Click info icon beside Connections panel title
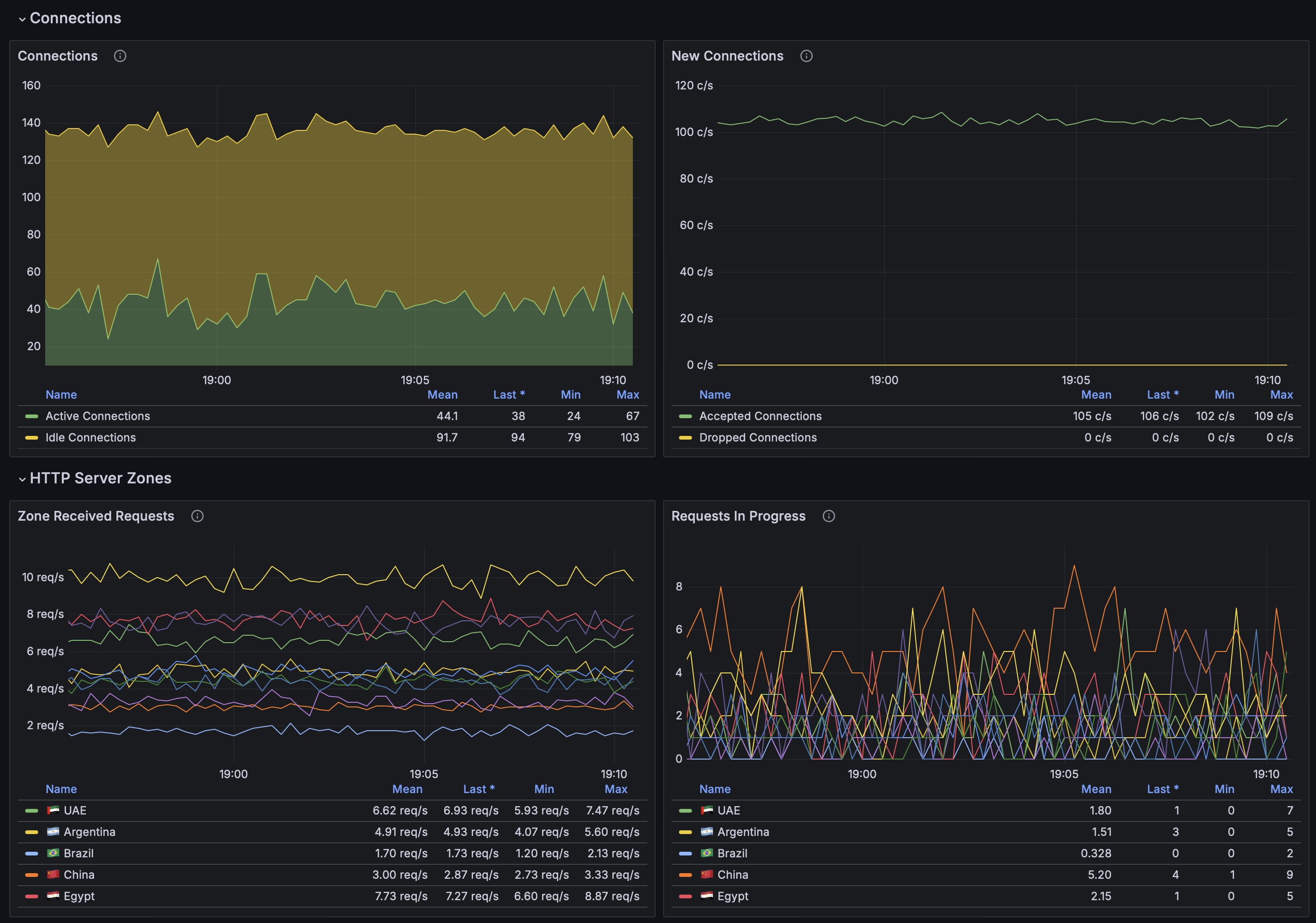 click(x=120, y=56)
